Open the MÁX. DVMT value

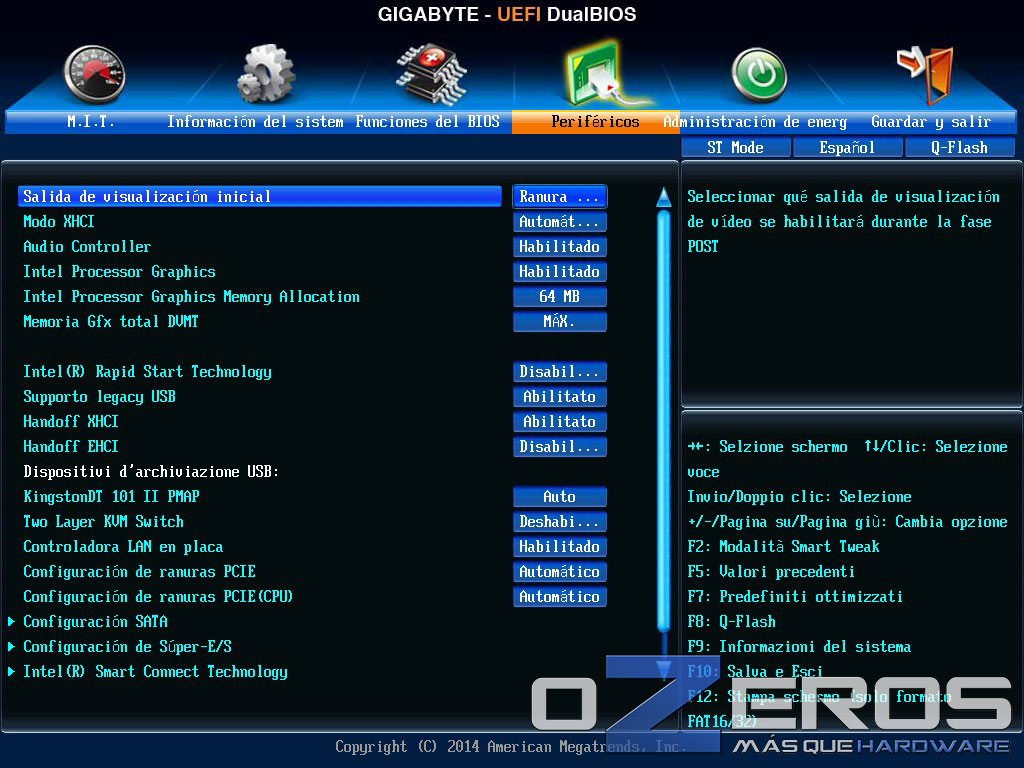click(x=560, y=321)
